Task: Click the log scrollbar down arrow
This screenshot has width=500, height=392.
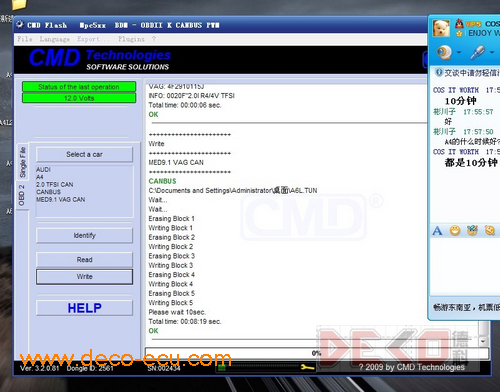Action: pyautogui.click(x=483, y=341)
